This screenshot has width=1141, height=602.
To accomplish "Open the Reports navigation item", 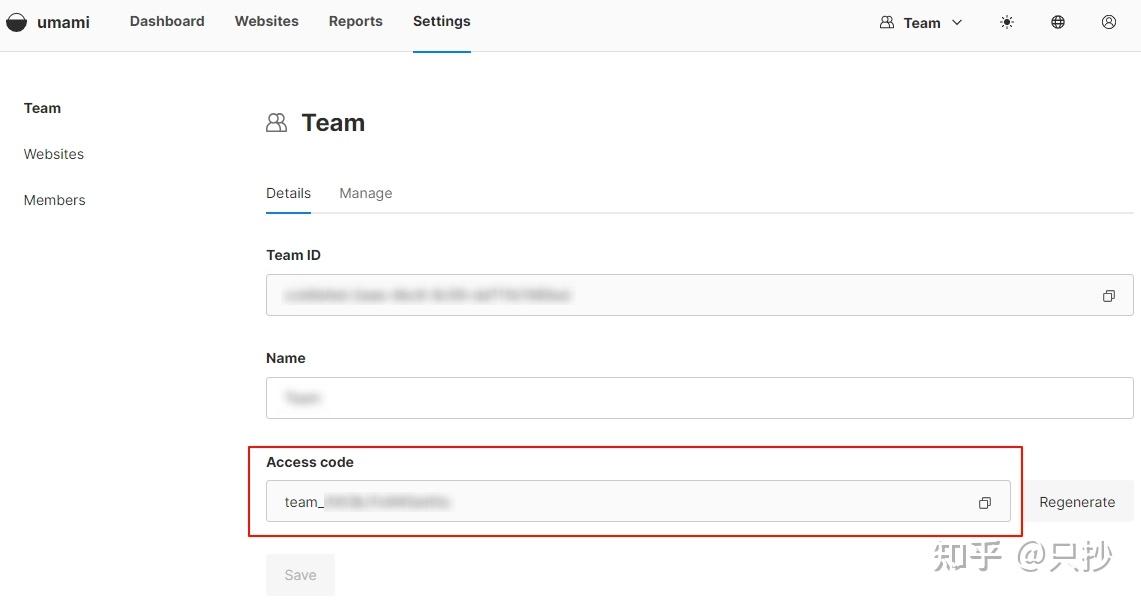I will pos(355,21).
